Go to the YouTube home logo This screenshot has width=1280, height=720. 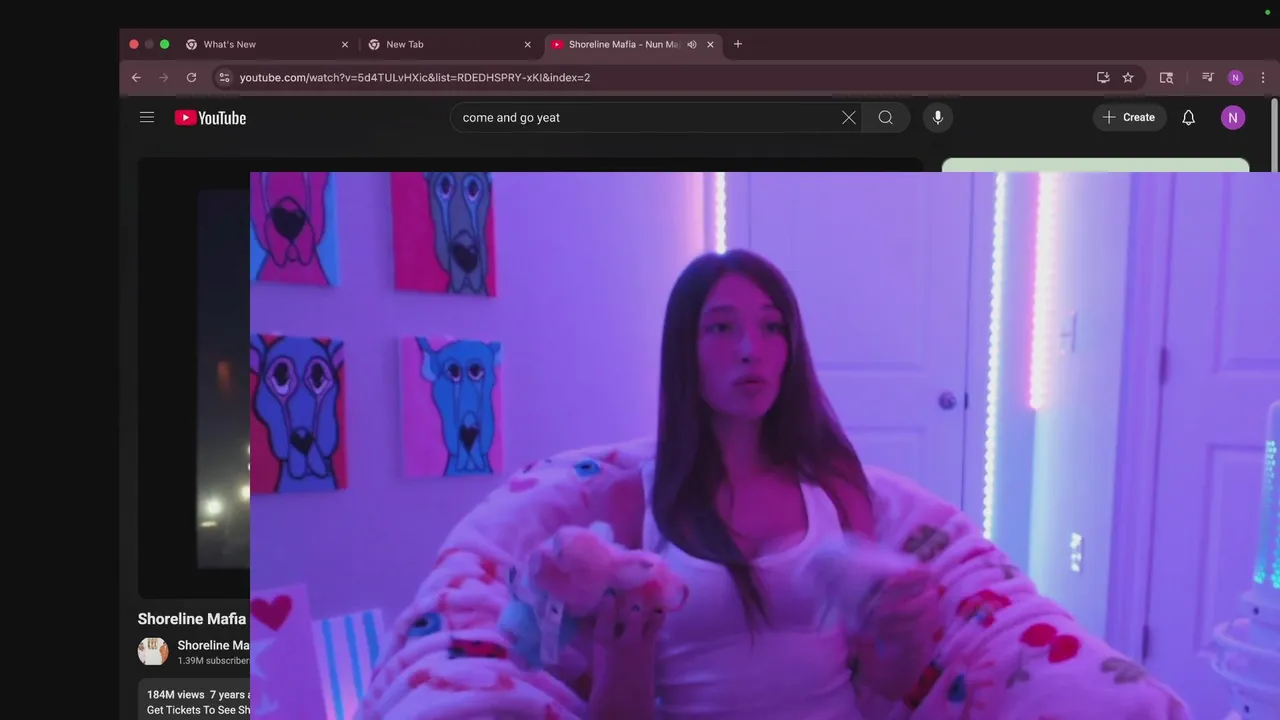tap(210, 118)
